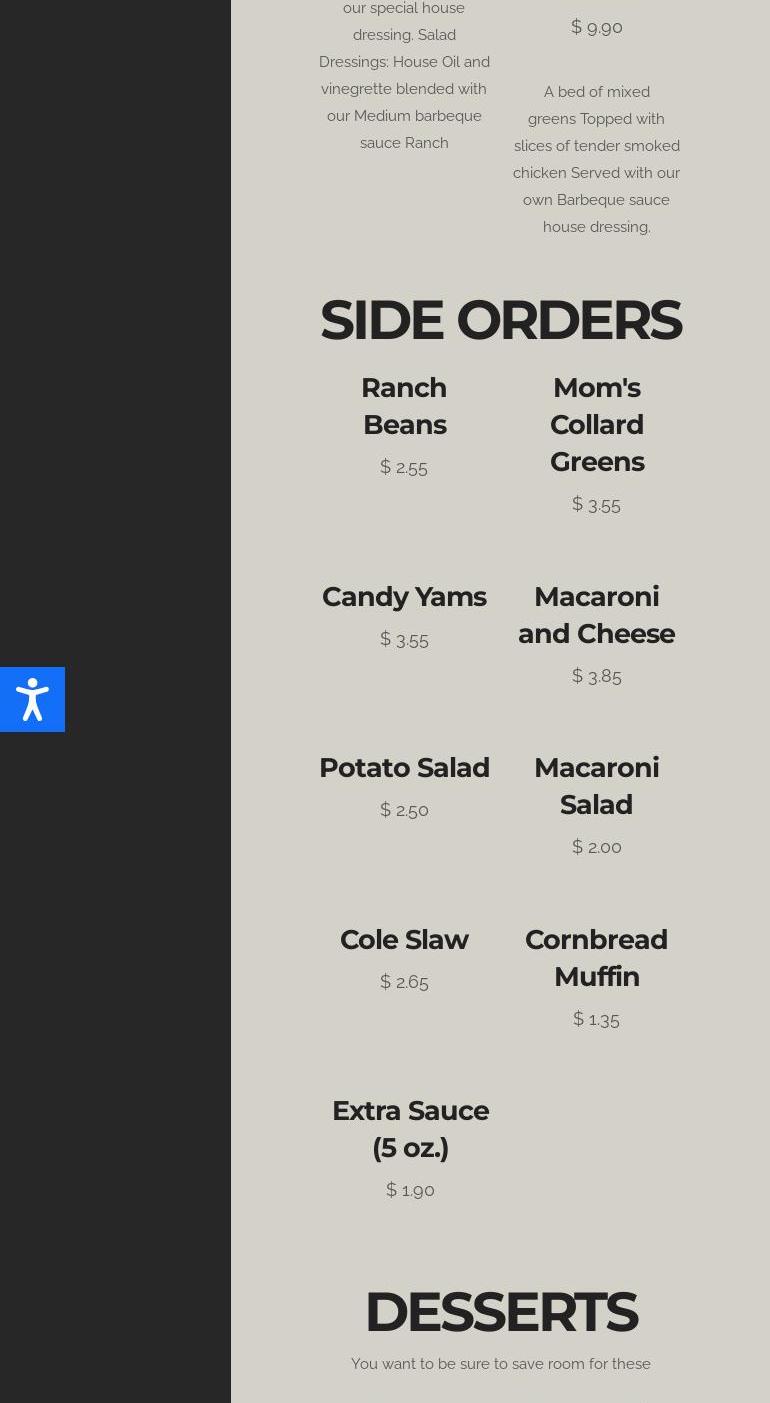The image size is (770, 1403).
Task: Click the $ 9.90 salad price
Action: tap(596, 27)
